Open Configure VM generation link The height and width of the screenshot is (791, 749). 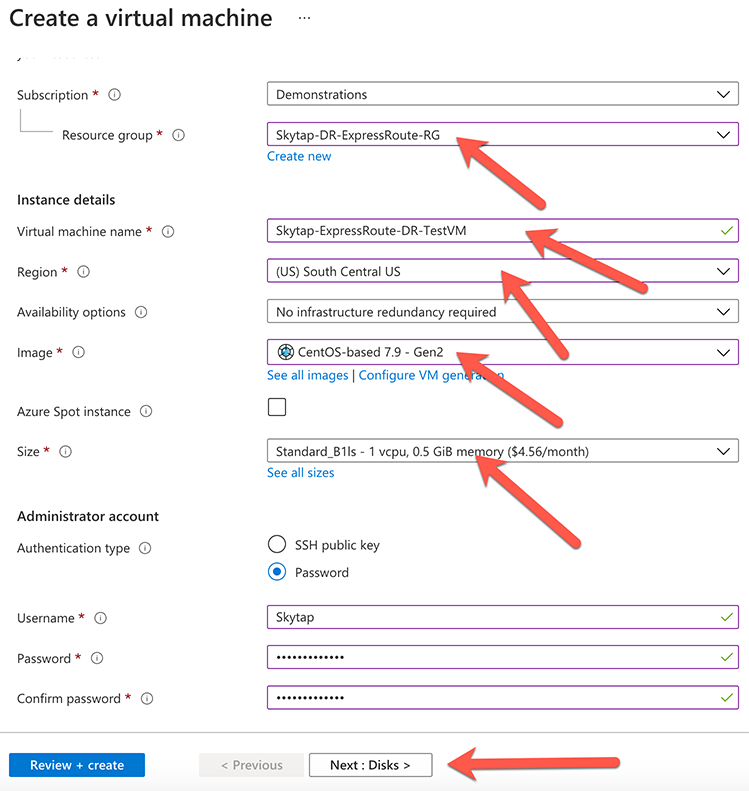coord(431,375)
